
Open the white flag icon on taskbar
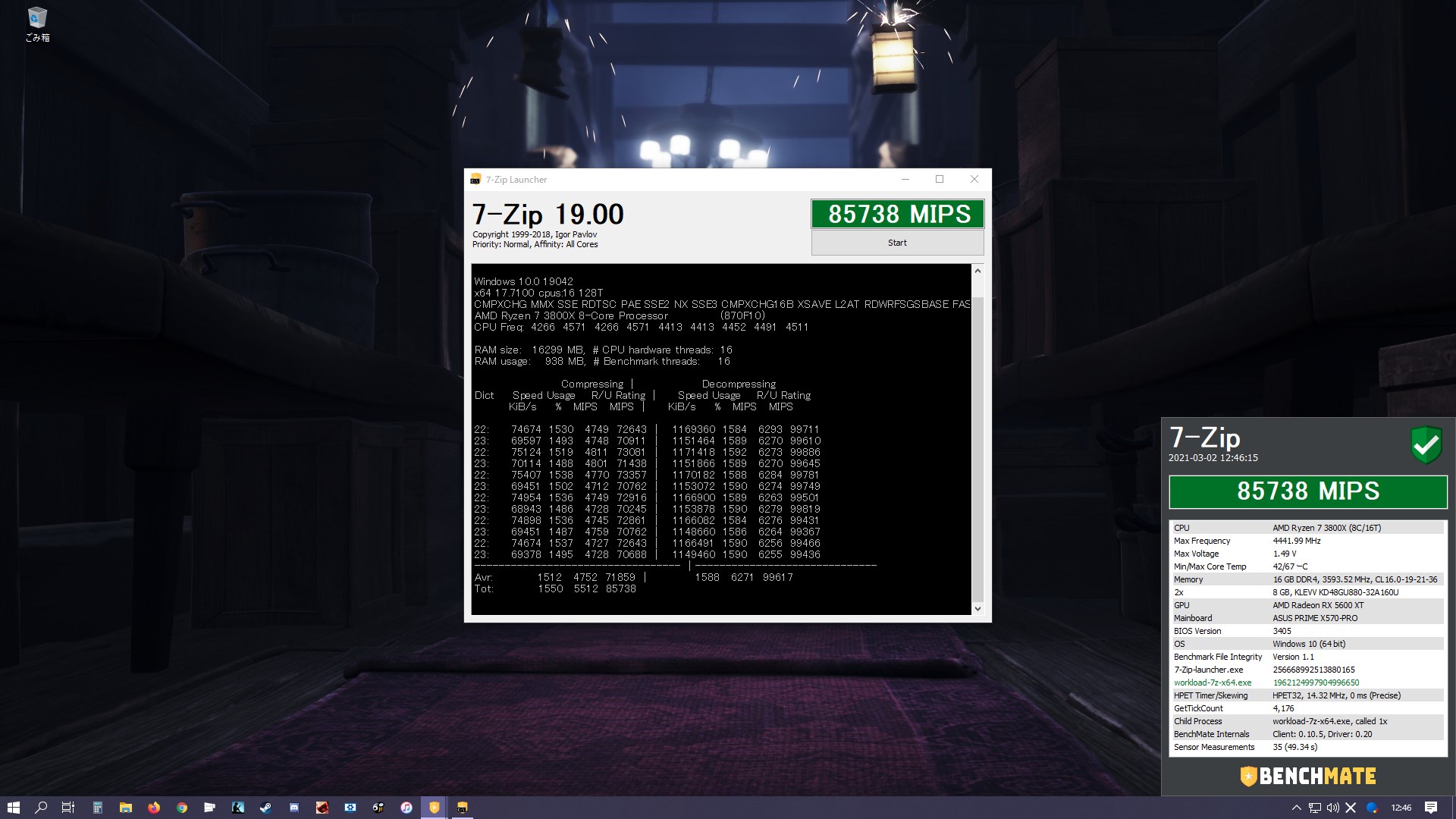pyautogui.click(x=210, y=808)
